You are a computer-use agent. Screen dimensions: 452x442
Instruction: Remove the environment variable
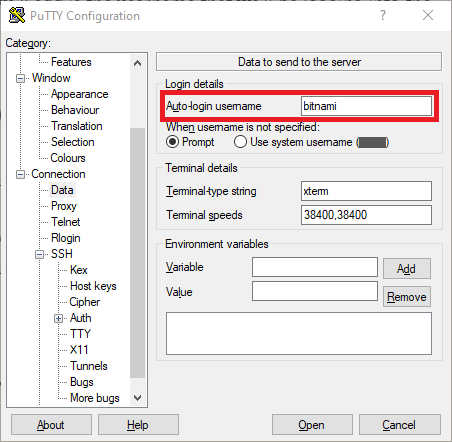tap(407, 297)
